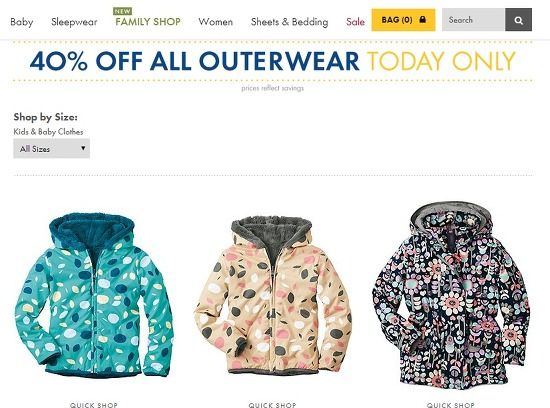Open the Sale link

(355, 22)
